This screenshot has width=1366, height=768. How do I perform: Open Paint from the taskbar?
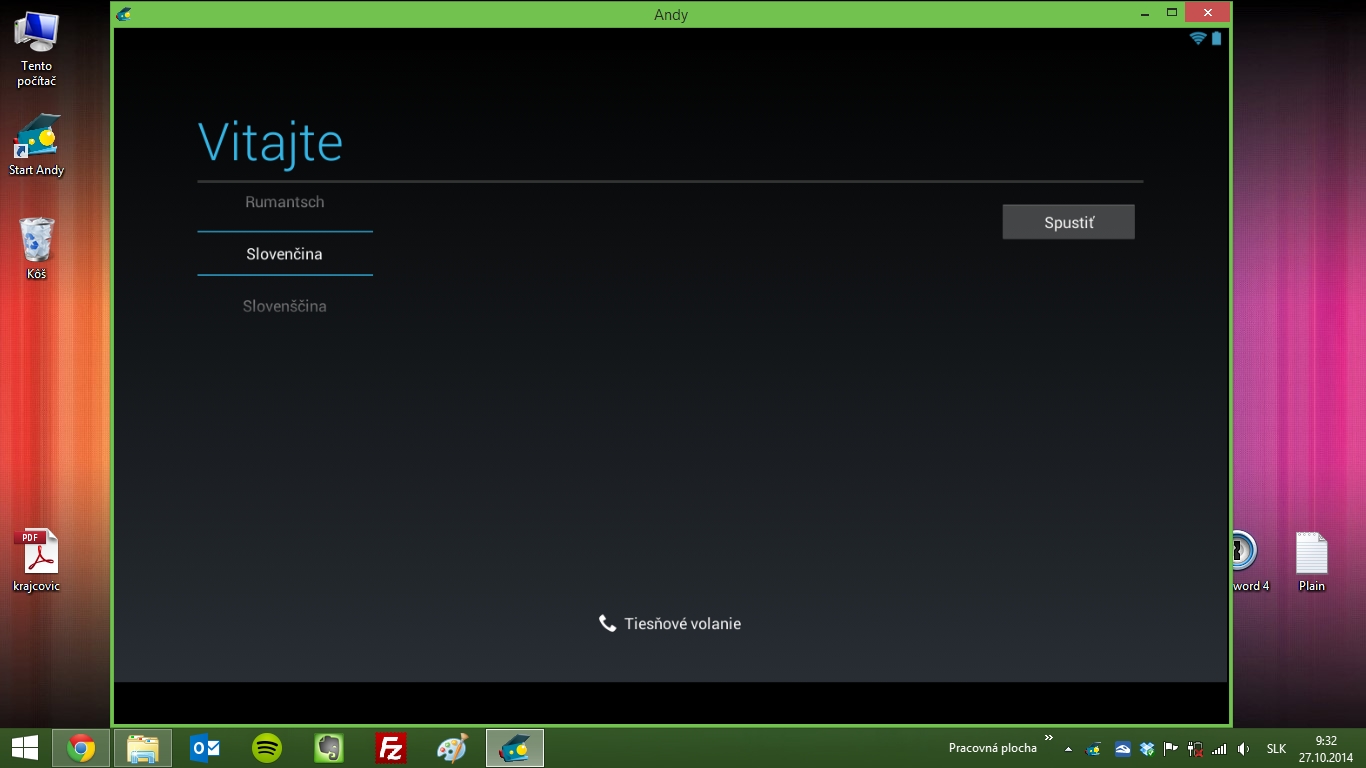[x=453, y=748]
